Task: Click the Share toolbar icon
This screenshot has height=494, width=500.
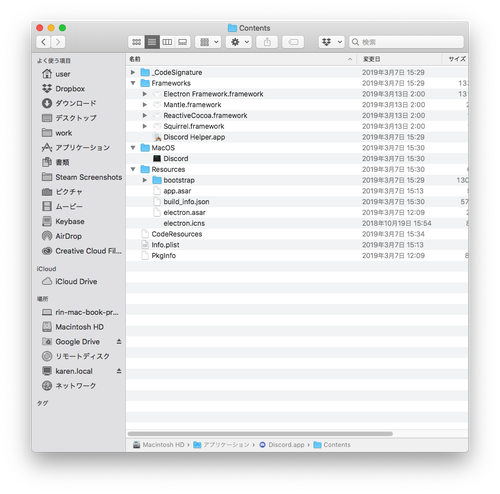Action: 267,42
